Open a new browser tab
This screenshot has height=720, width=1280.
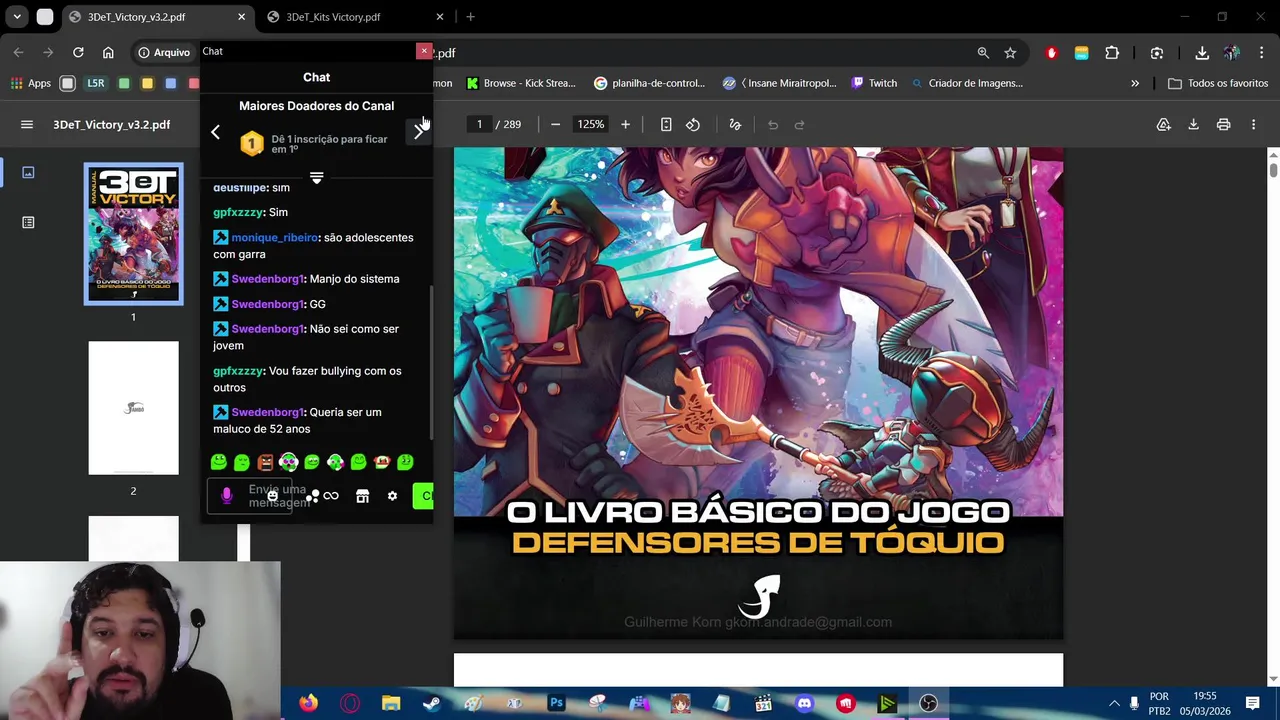[470, 17]
